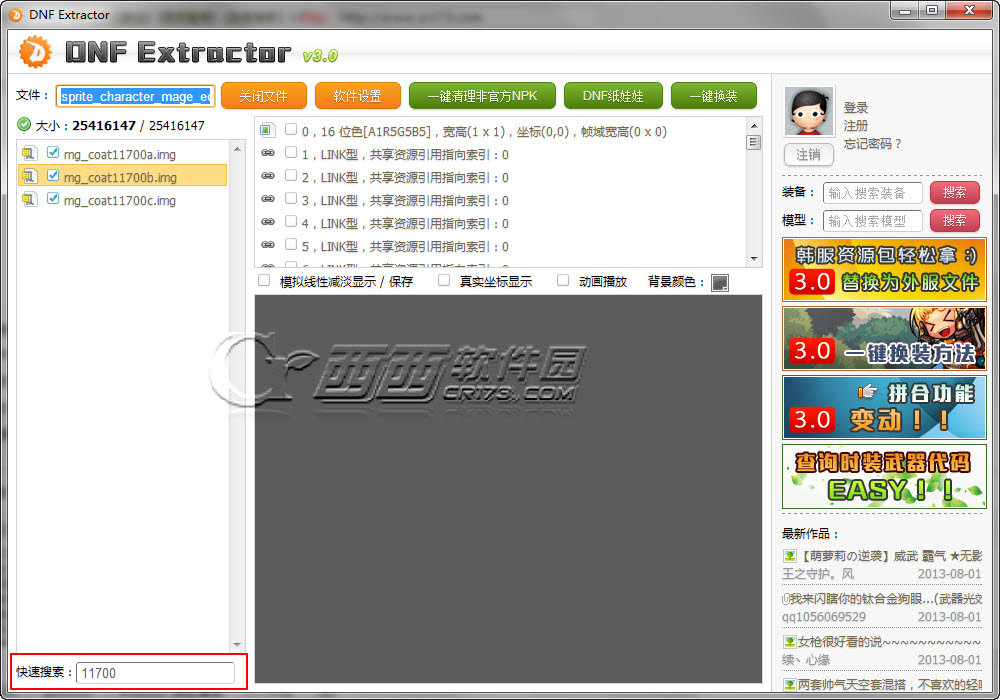Enable 动画播放 checkbox
This screenshot has width=1000, height=700.
pyautogui.click(x=562, y=281)
